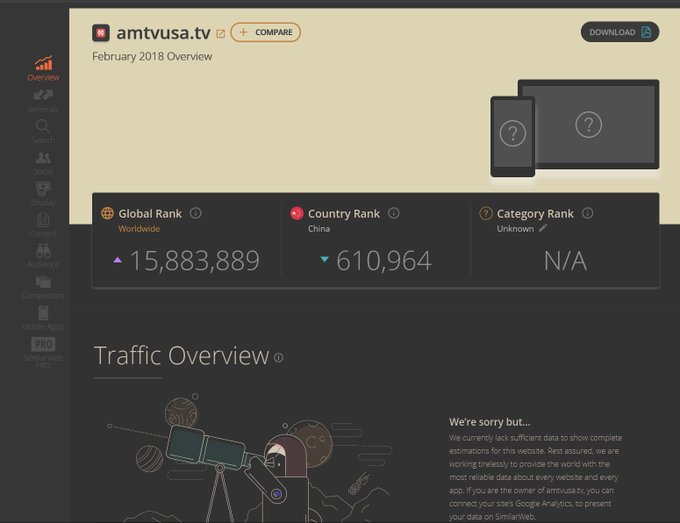Screen dimensions: 680x523
Task: Show info tooltip for Country Rank
Action: [394, 213]
